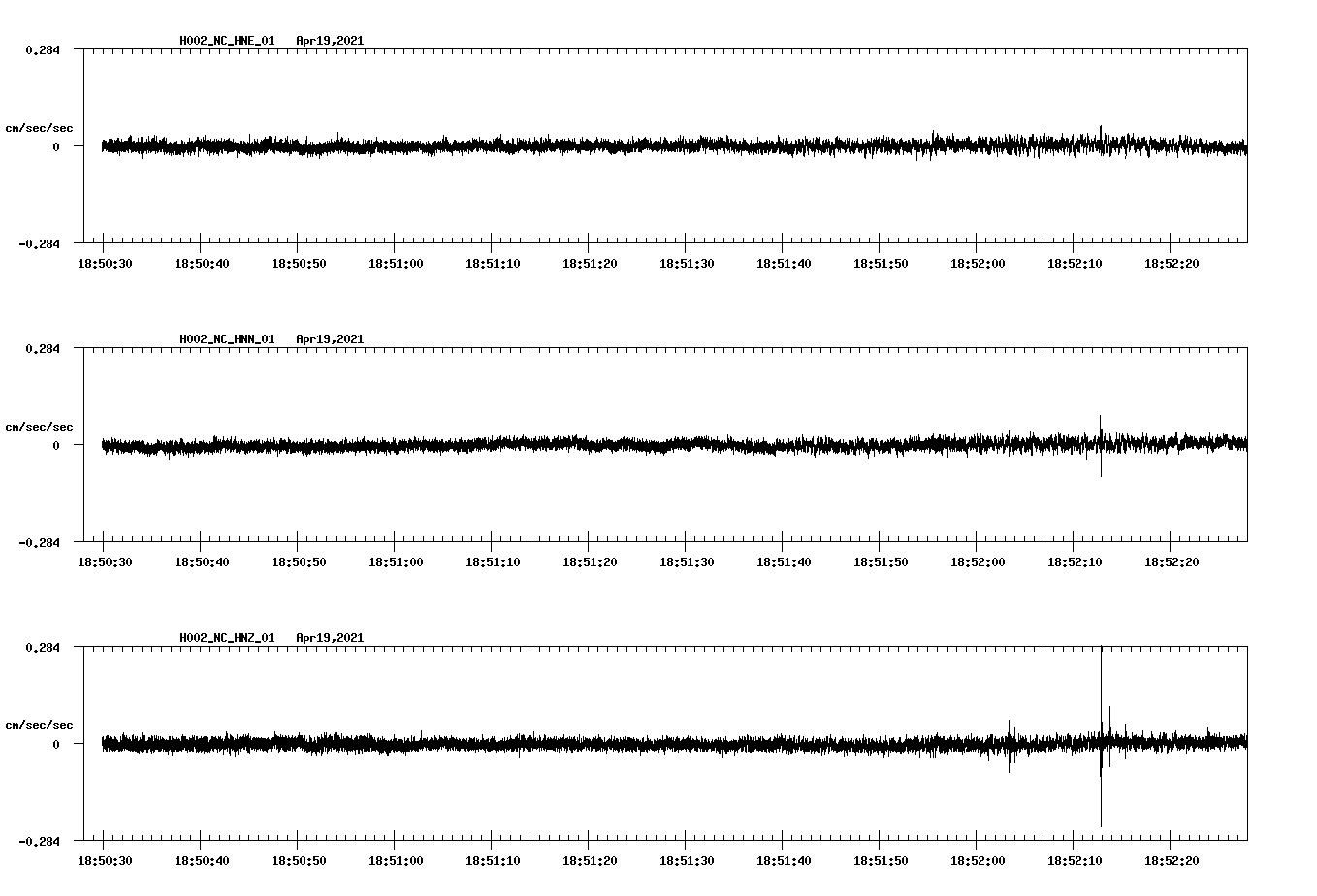
Task: Click the noisy waveform segment after 18:52:00 on HNE
Action: [x=1067, y=147]
